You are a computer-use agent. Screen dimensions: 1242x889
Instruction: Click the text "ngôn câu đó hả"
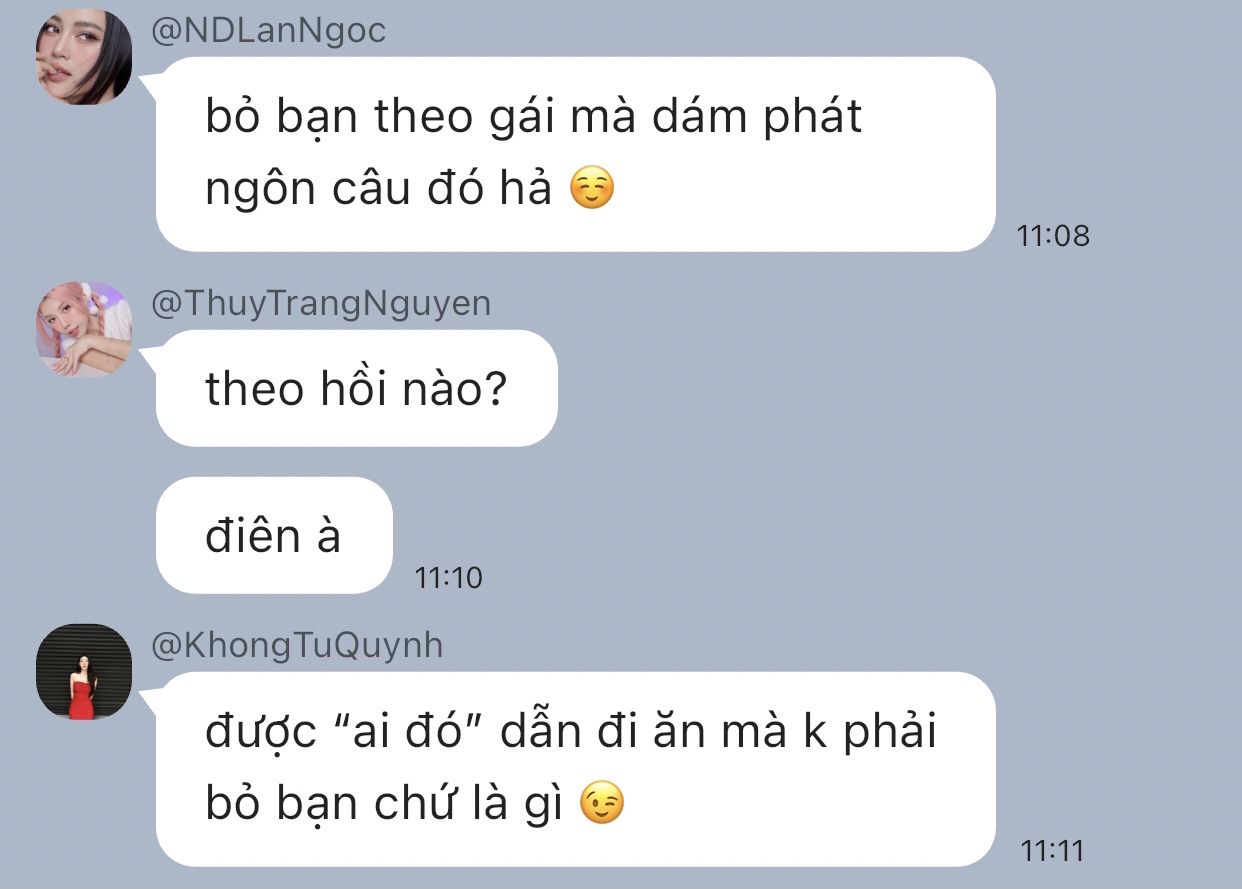tap(379, 190)
